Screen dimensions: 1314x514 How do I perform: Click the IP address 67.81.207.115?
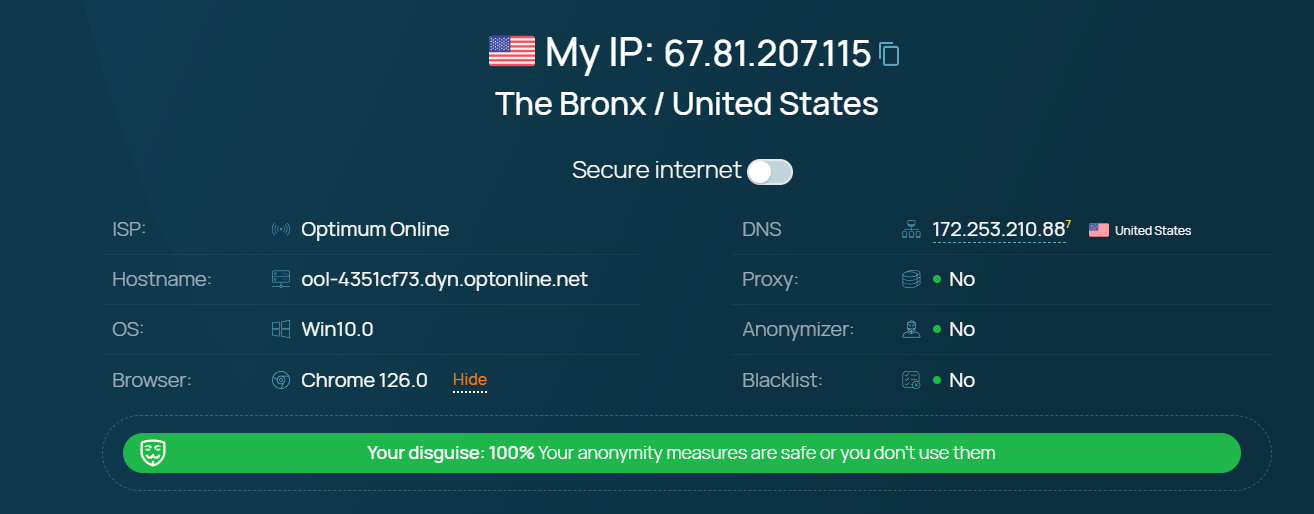[x=767, y=53]
